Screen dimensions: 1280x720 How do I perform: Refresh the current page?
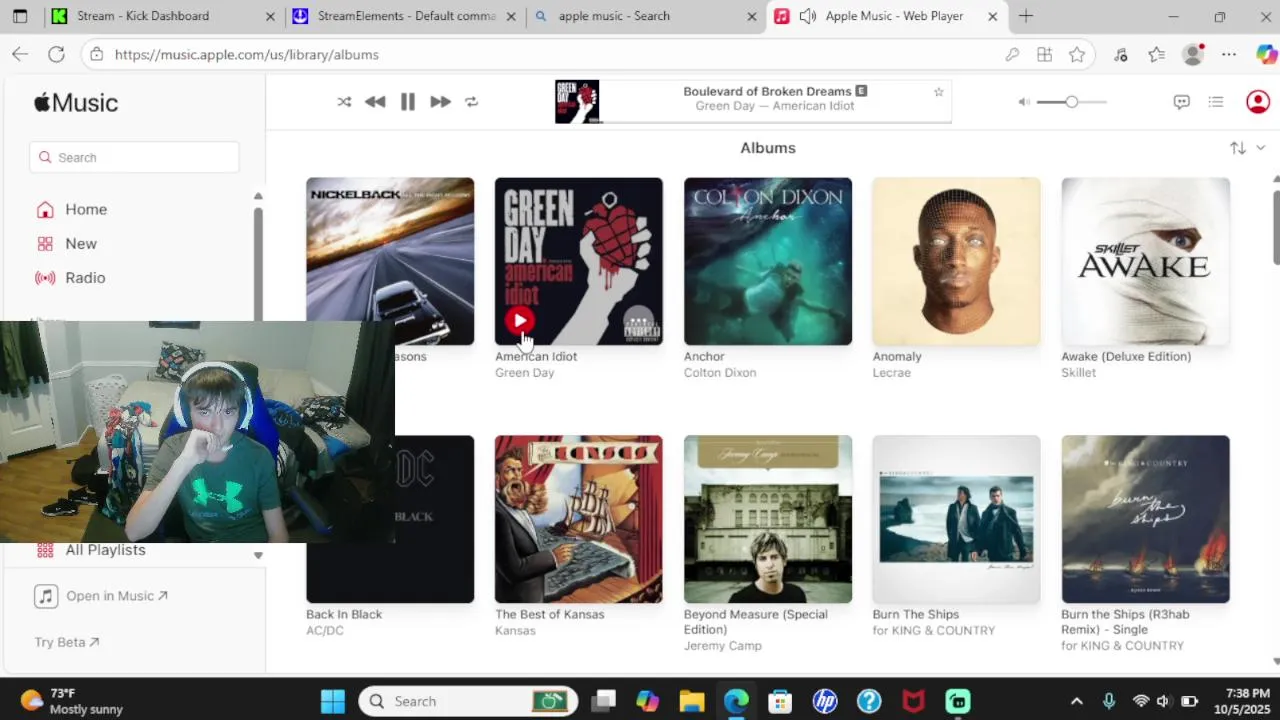point(56,55)
